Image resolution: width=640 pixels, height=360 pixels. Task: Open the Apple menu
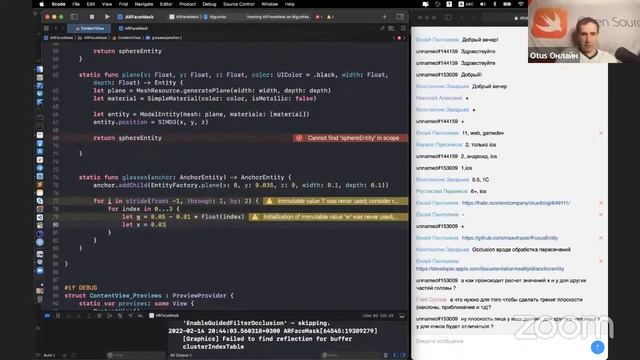pos(41,4)
